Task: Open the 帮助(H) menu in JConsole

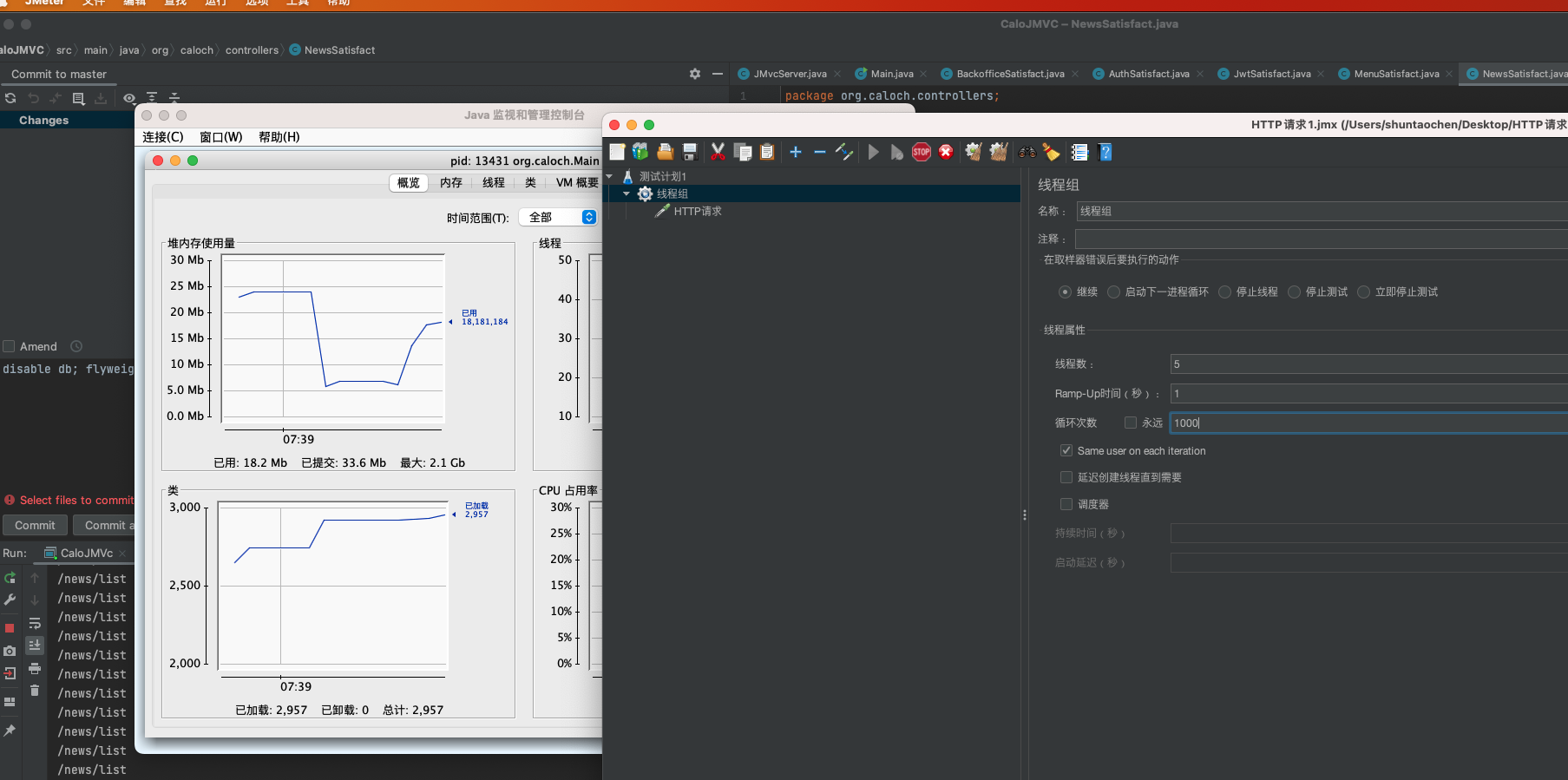Action: coord(279,137)
